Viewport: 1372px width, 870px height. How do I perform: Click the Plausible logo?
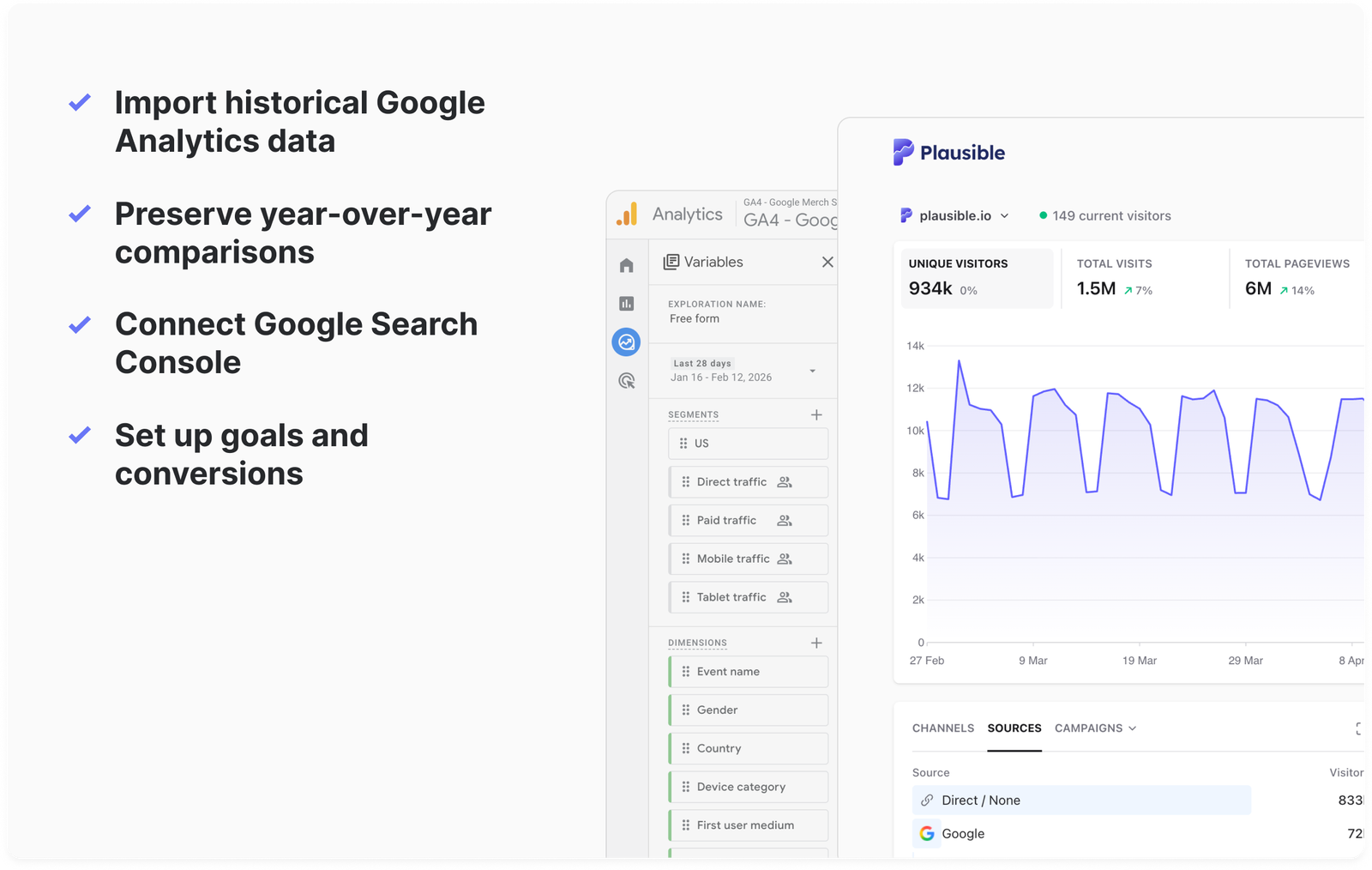pyautogui.click(x=949, y=152)
